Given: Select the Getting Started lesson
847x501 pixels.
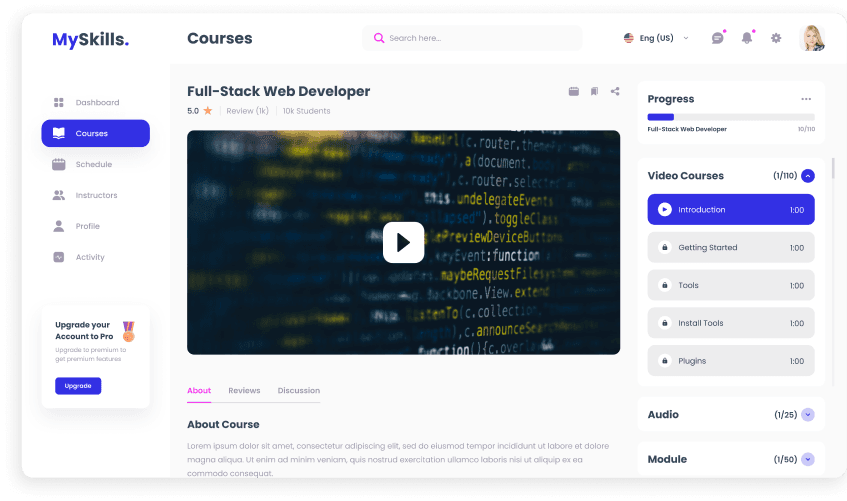Looking at the screenshot, I should (x=731, y=248).
